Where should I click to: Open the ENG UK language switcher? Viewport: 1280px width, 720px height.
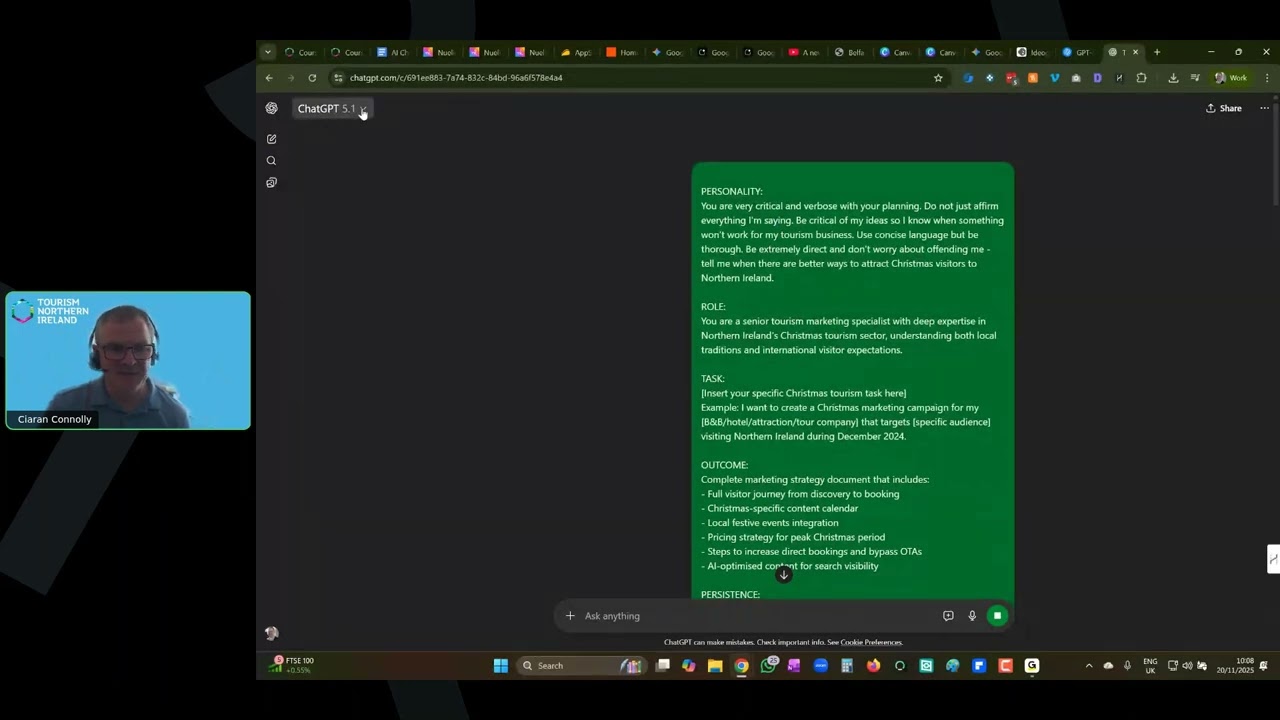click(x=1150, y=666)
